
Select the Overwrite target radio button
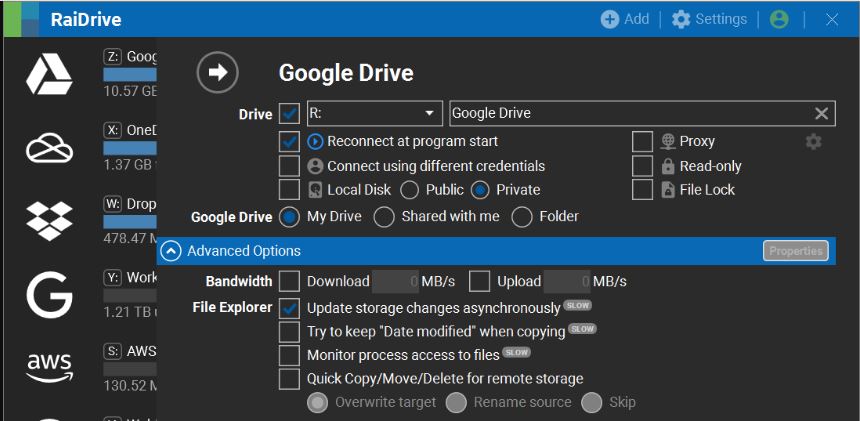pos(317,403)
